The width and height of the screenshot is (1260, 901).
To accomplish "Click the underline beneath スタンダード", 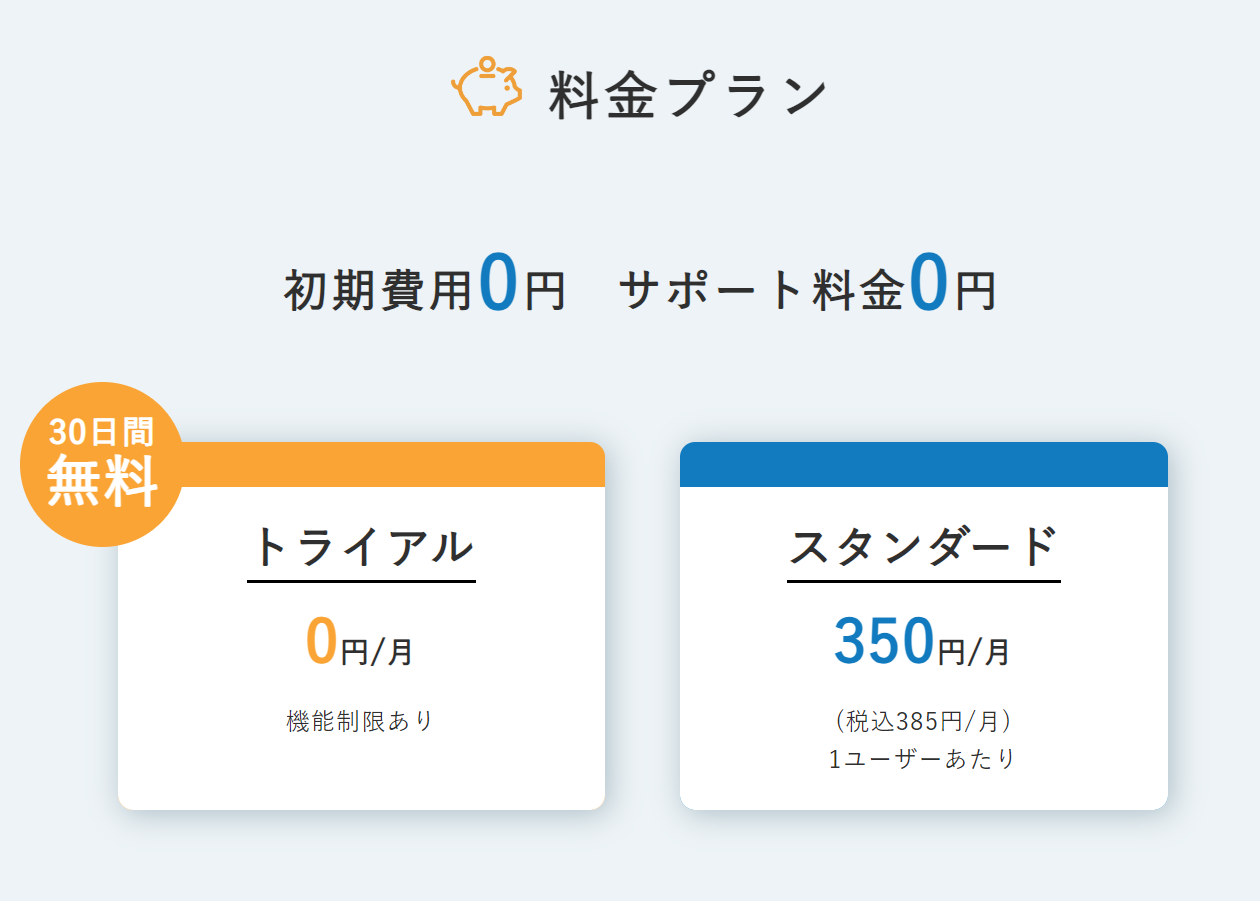I will tap(923, 580).
